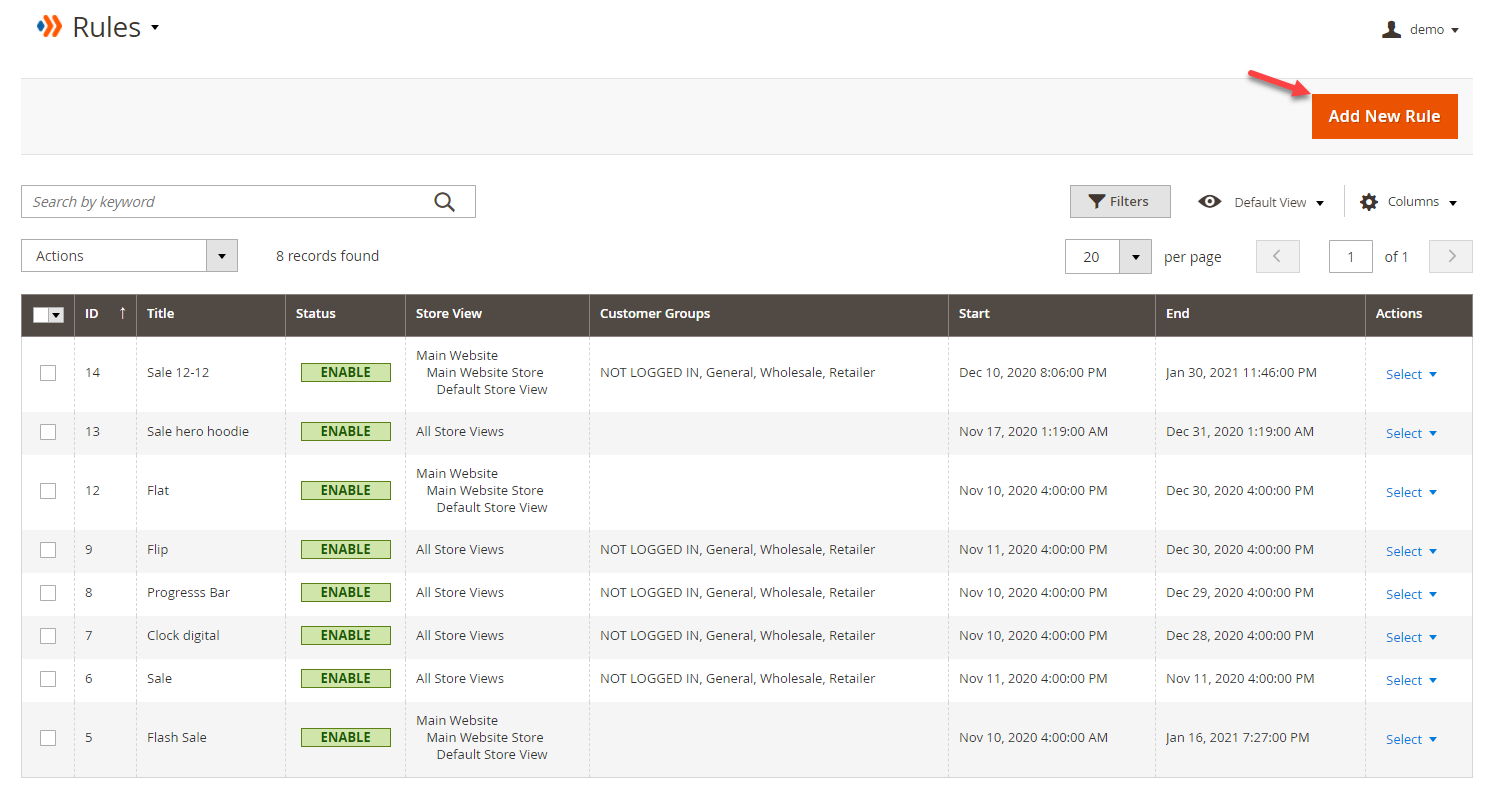
Task: Check the Flash Sale row checkbox
Action: pos(47,737)
